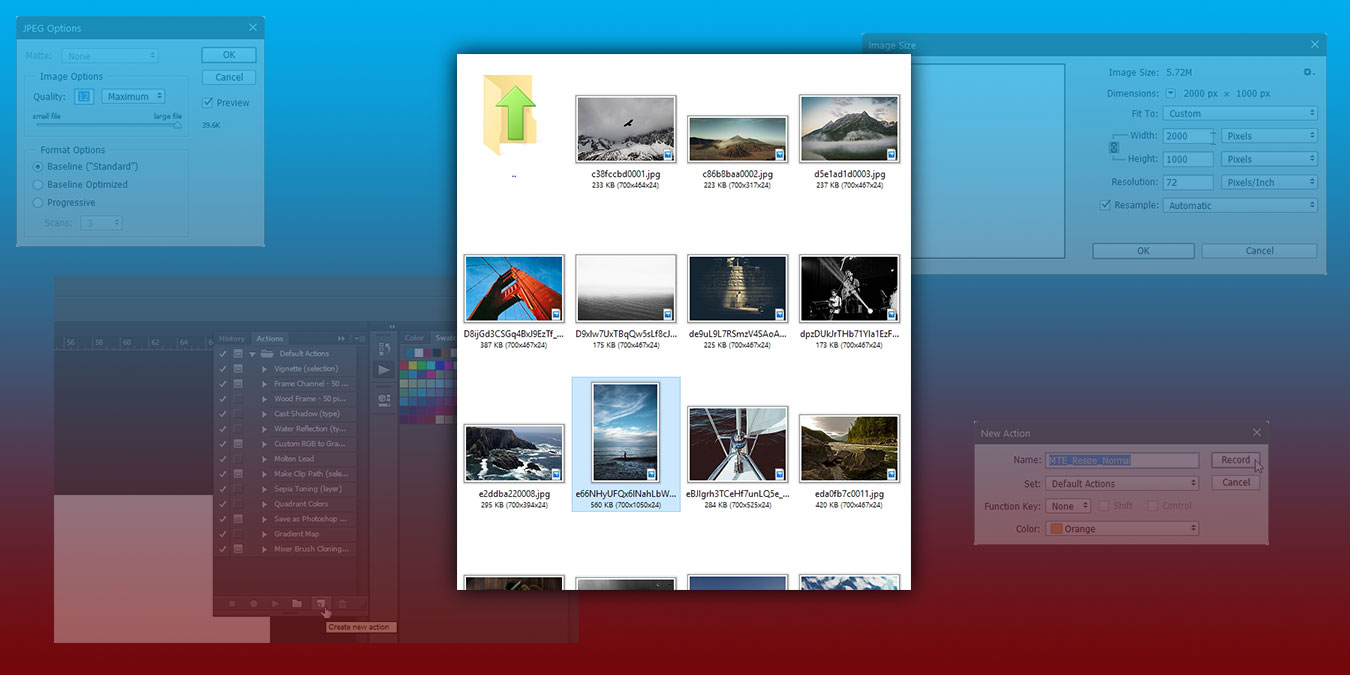Click the Begin recording icon in Actions panel

click(254, 603)
